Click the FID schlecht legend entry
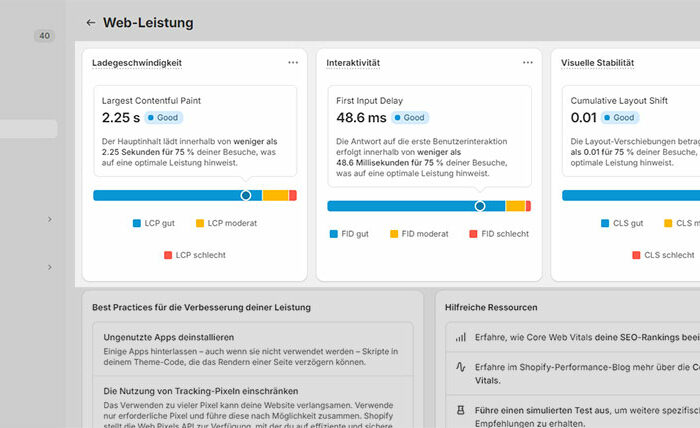Viewport: 700px width, 428px height. click(x=499, y=234)
